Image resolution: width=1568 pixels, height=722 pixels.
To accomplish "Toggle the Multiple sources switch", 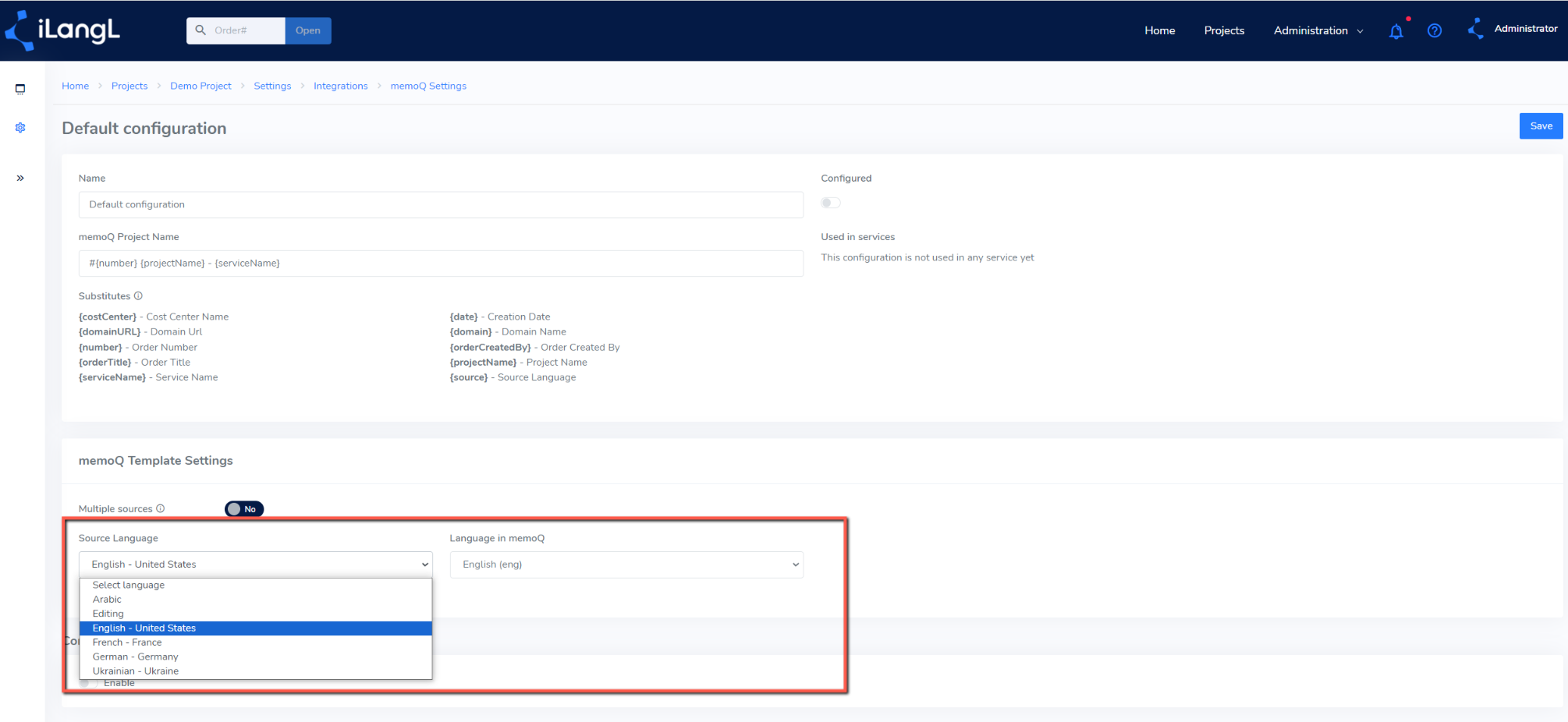I will pos(244,509).
